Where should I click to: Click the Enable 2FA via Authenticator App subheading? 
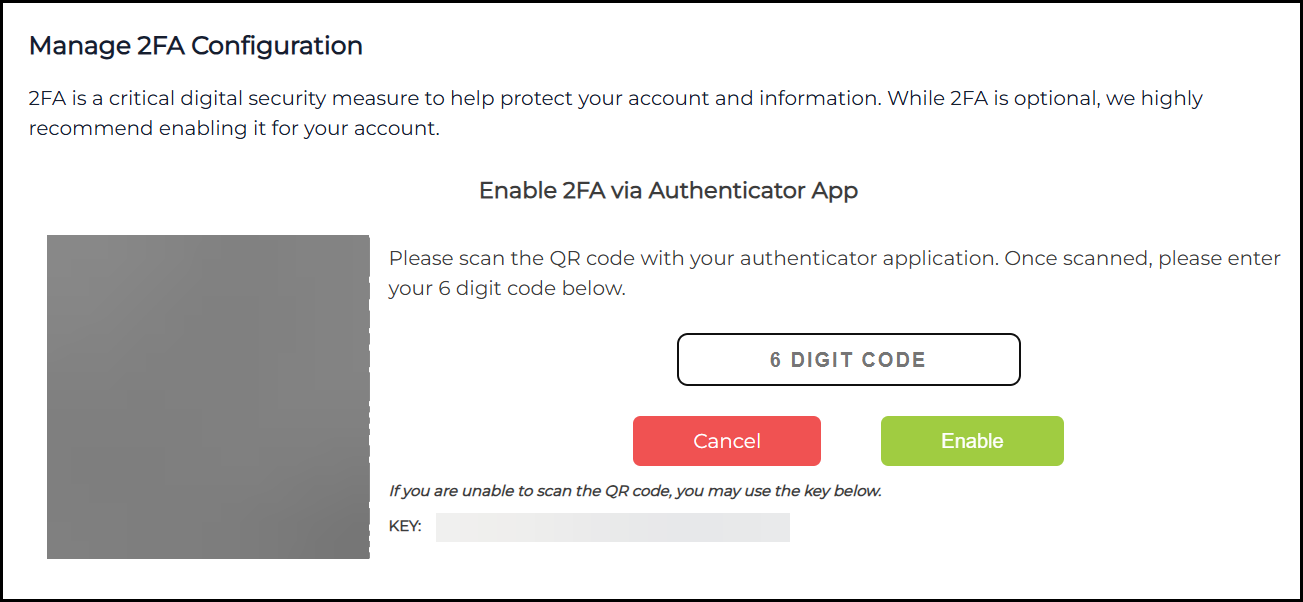coord(668,190)
